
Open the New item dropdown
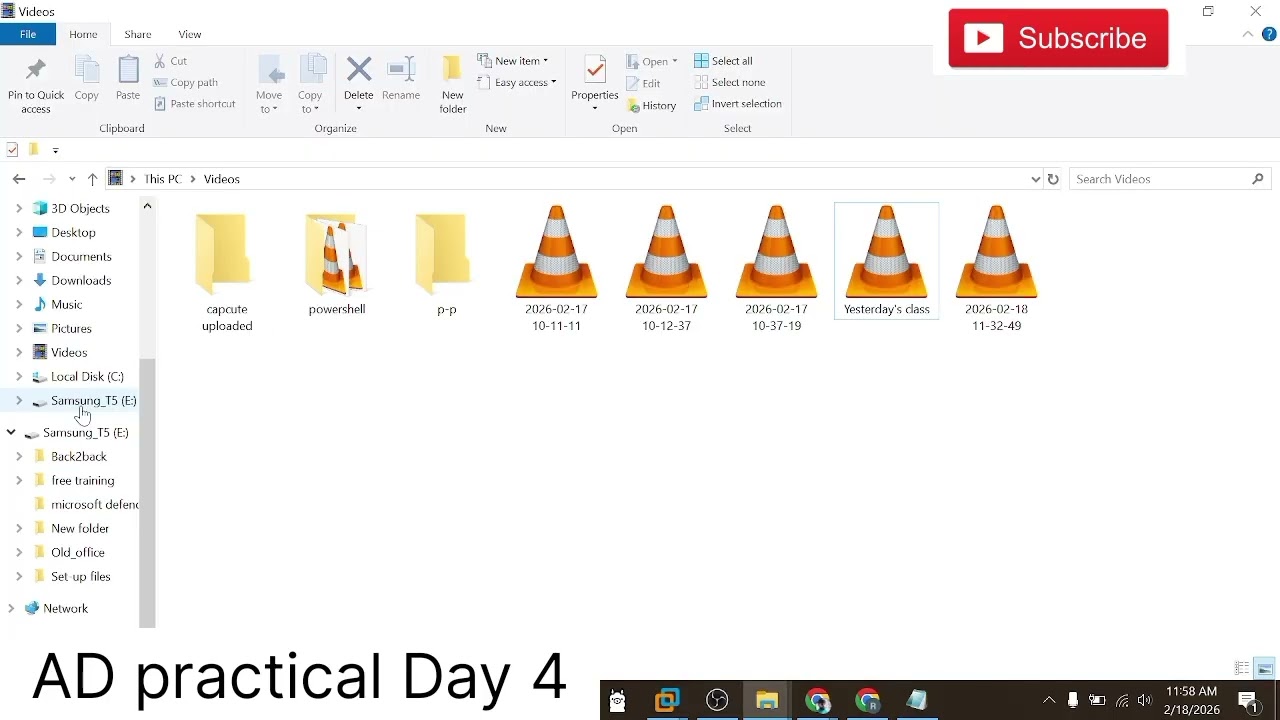[x=513, y=61]
